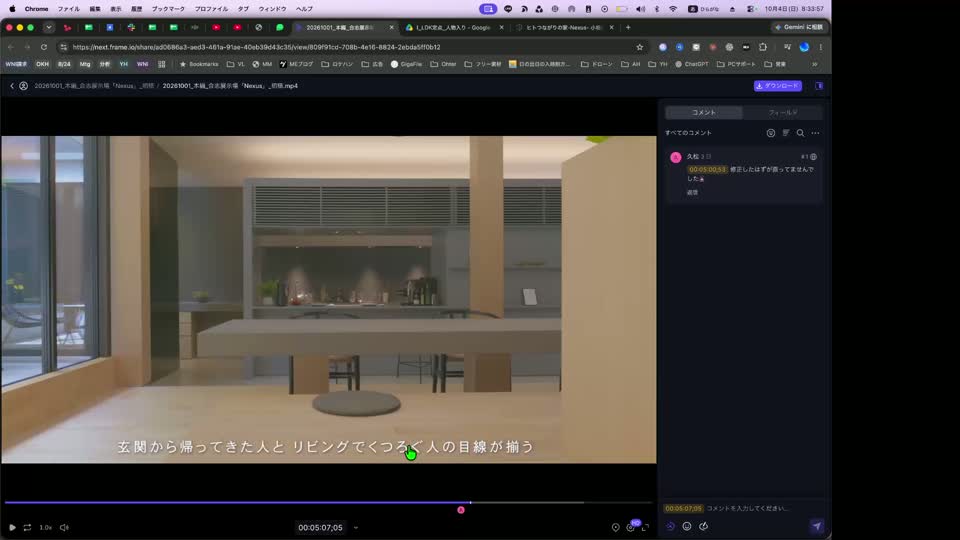Toggle the right sidebar panel
This screenshot has width=960, height=540.
(x=819, y=86)
